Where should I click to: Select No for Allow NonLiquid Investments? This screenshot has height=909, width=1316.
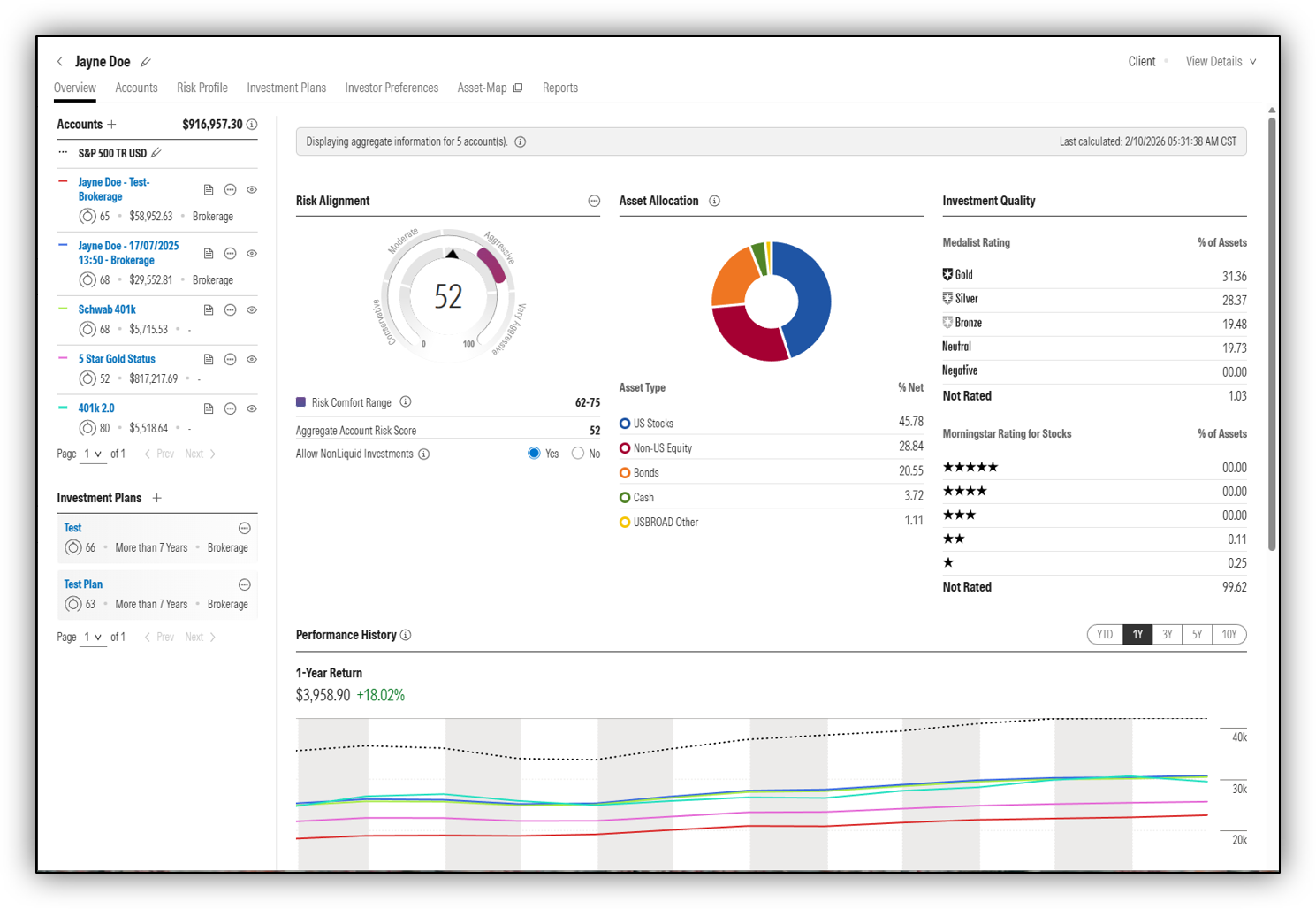click(578, 454)
